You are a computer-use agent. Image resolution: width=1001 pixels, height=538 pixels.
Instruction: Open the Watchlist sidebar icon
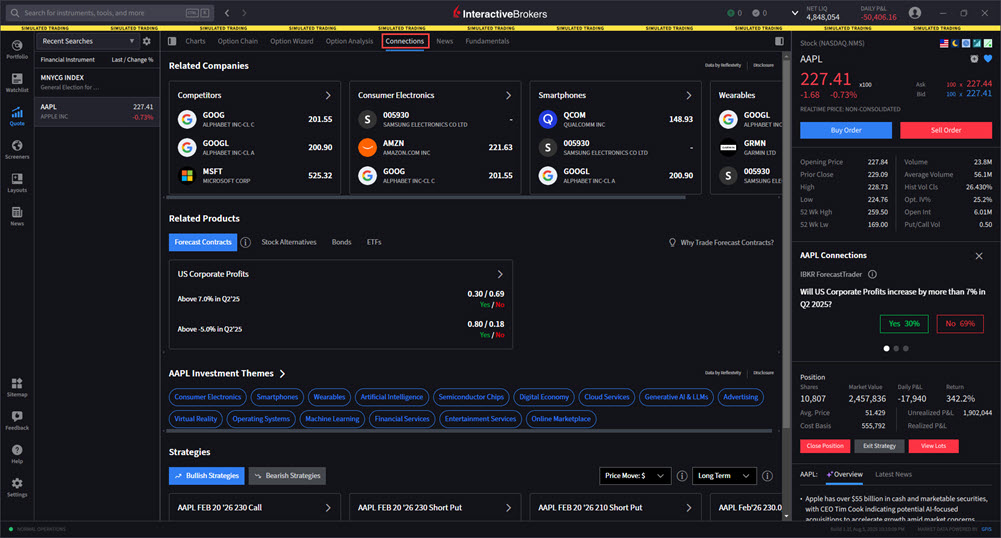coord(17,82)
